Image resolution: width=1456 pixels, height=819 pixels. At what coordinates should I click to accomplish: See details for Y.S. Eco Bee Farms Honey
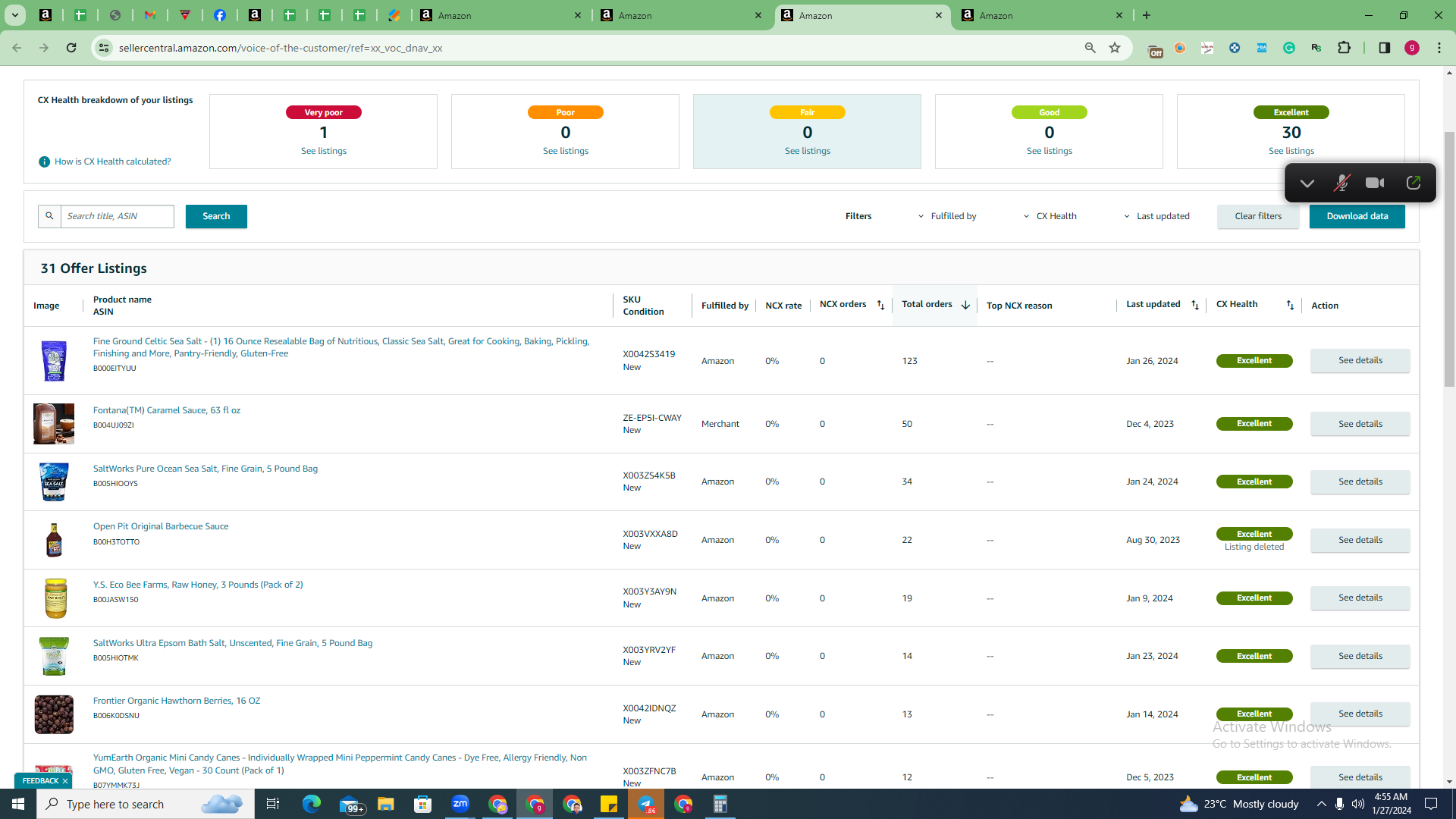click(1360, 598)
